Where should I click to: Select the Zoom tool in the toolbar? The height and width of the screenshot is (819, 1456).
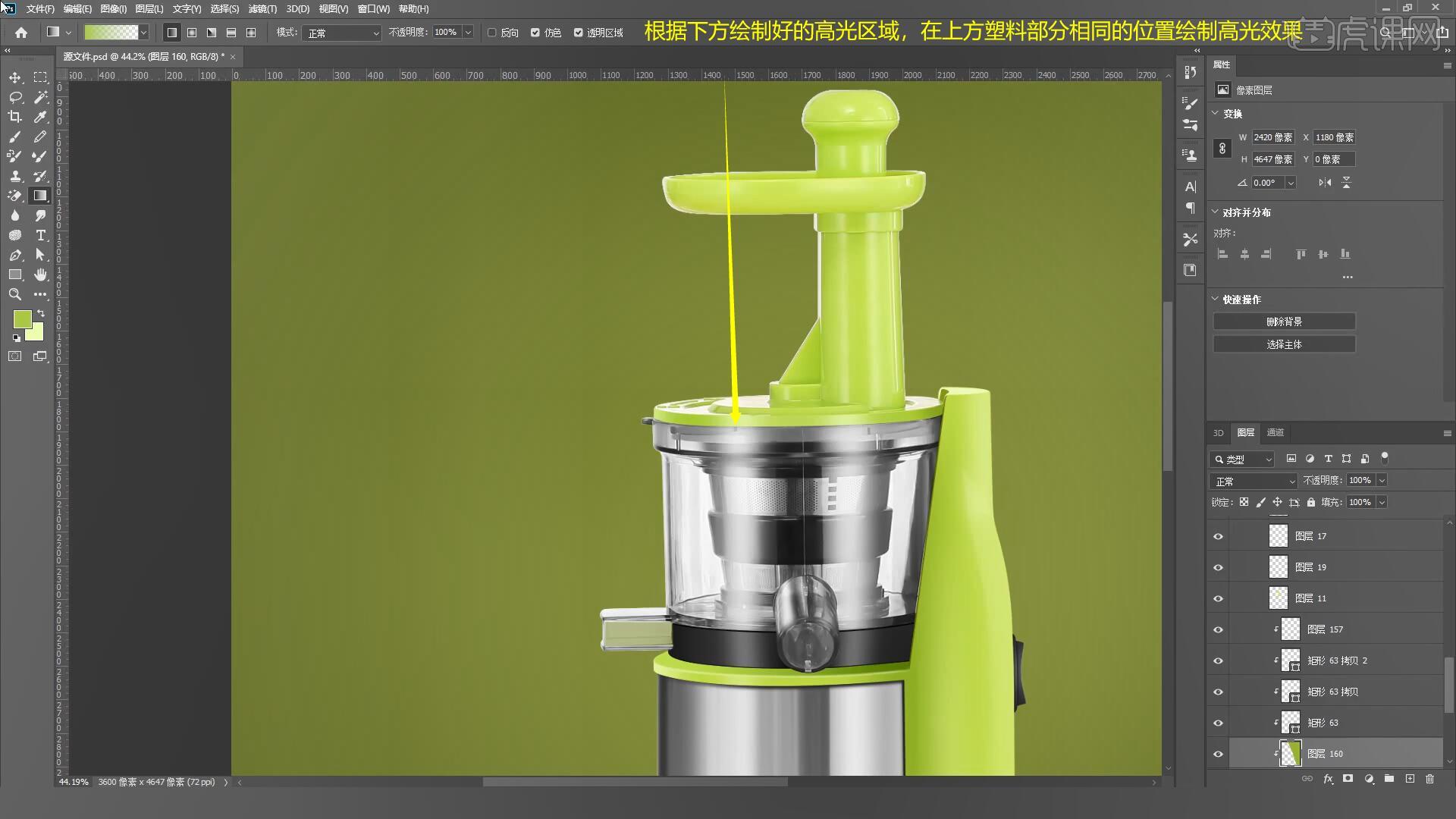click(x=14, y=294)
